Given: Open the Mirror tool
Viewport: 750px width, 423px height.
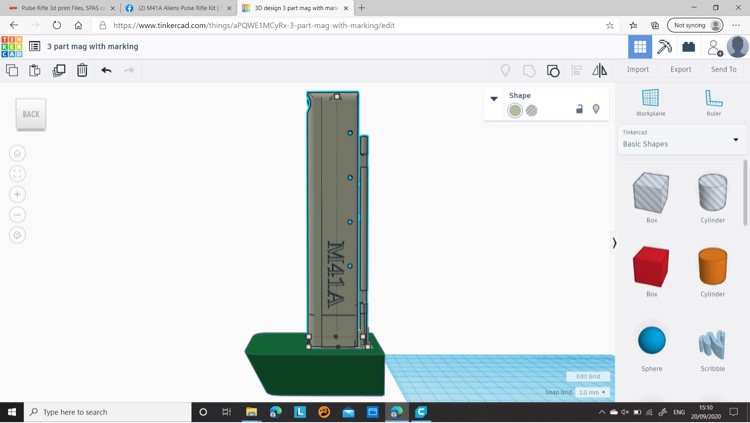Looking at the screenshot, I should (599, 71).
